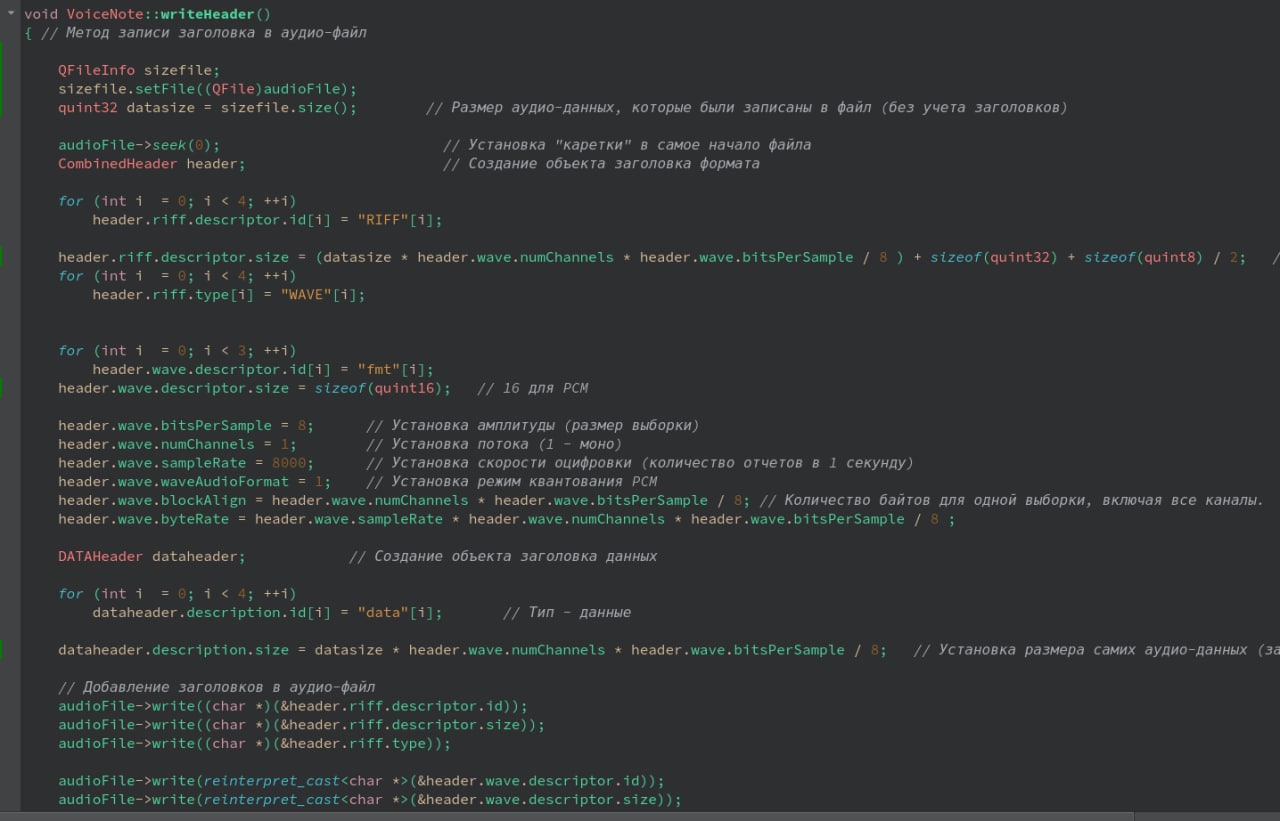Click "quint32 datasize = sizefile.size();"
Image resolution: width=1280 pixels, height=821 pixels.
pos(207,108)
